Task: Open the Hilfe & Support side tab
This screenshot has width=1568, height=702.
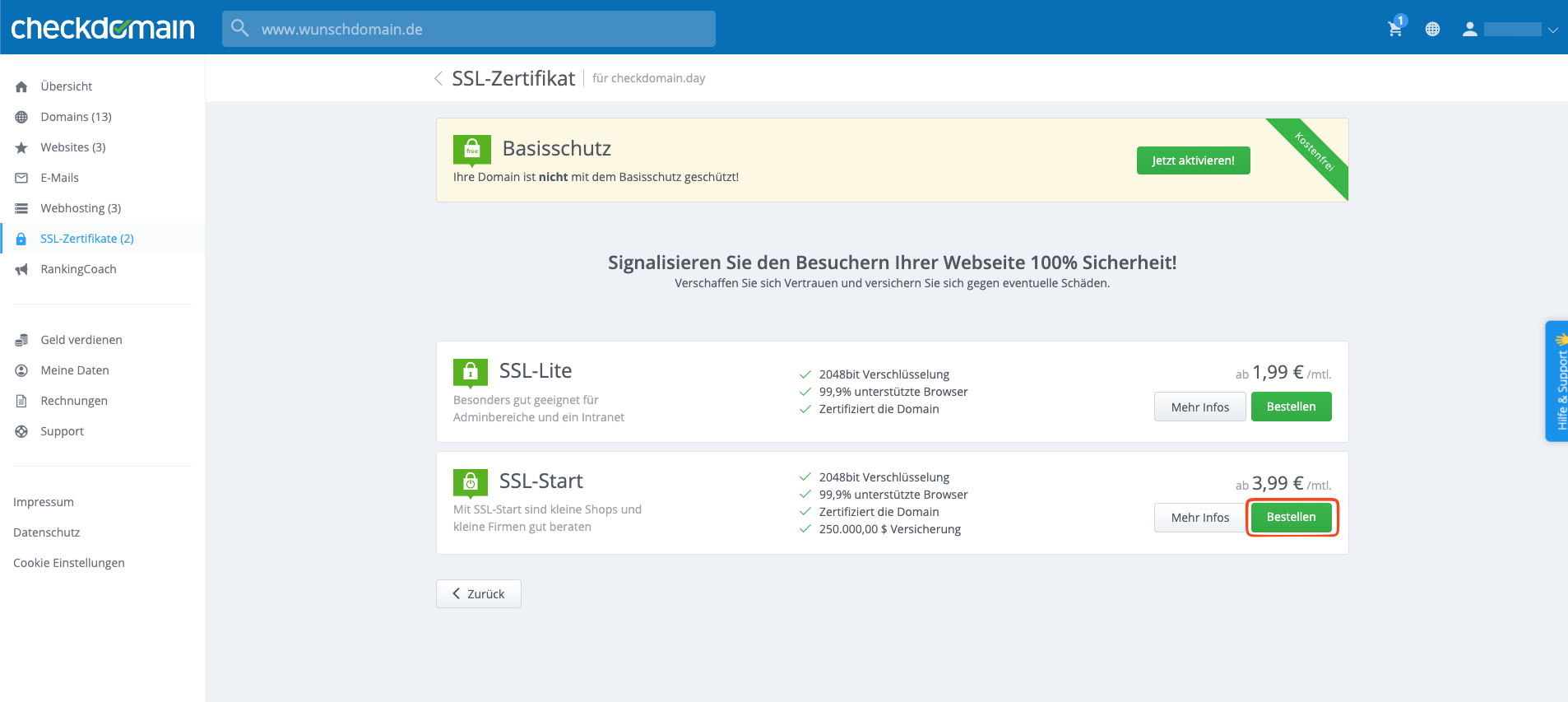Action: (x=1556, y=381)
